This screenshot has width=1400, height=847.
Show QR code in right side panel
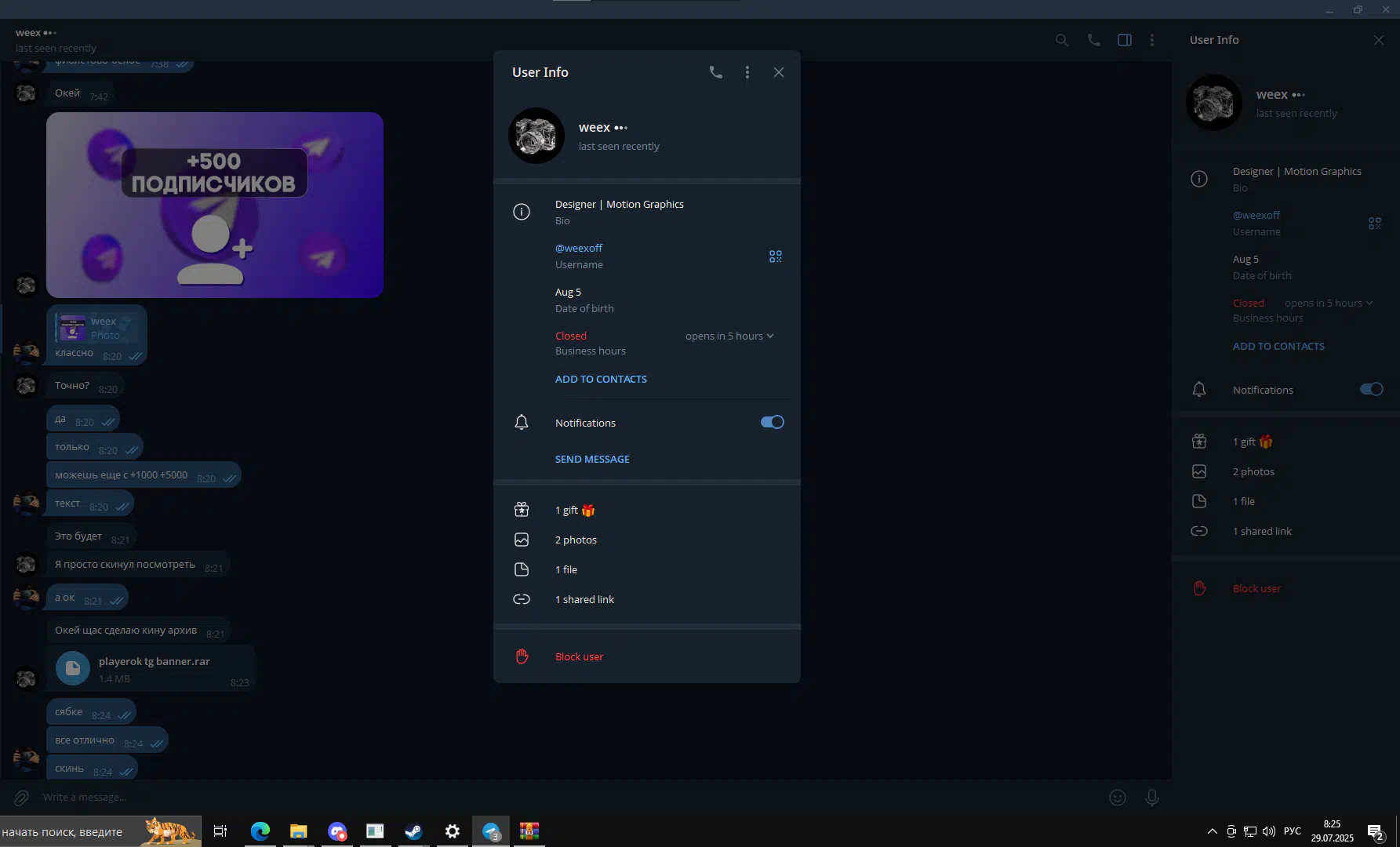(1374, 224)
